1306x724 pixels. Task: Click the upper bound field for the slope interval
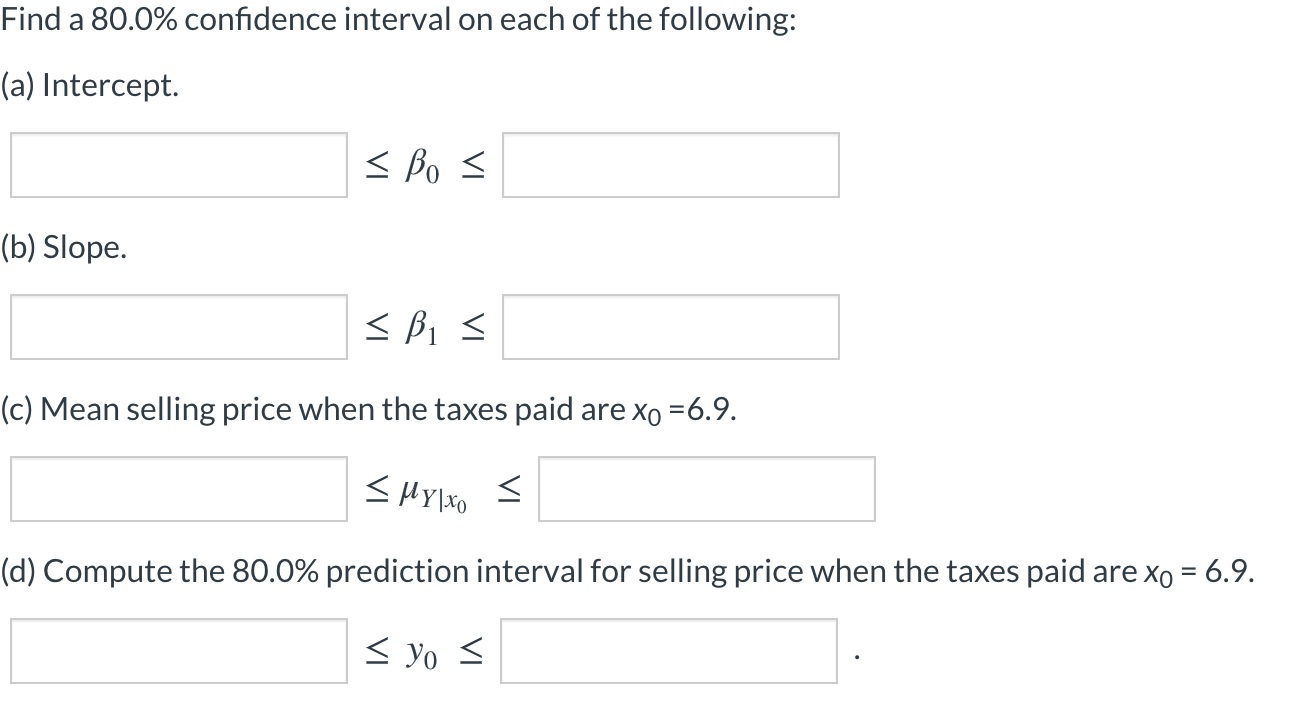tap(671, 327)
